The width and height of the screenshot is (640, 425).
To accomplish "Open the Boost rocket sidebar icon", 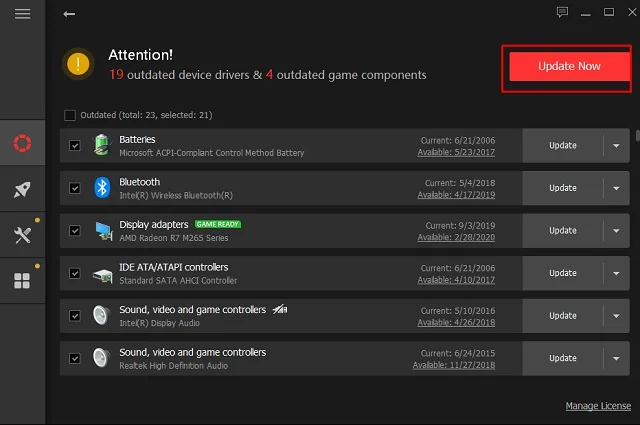I will click(x=22, y=189).
